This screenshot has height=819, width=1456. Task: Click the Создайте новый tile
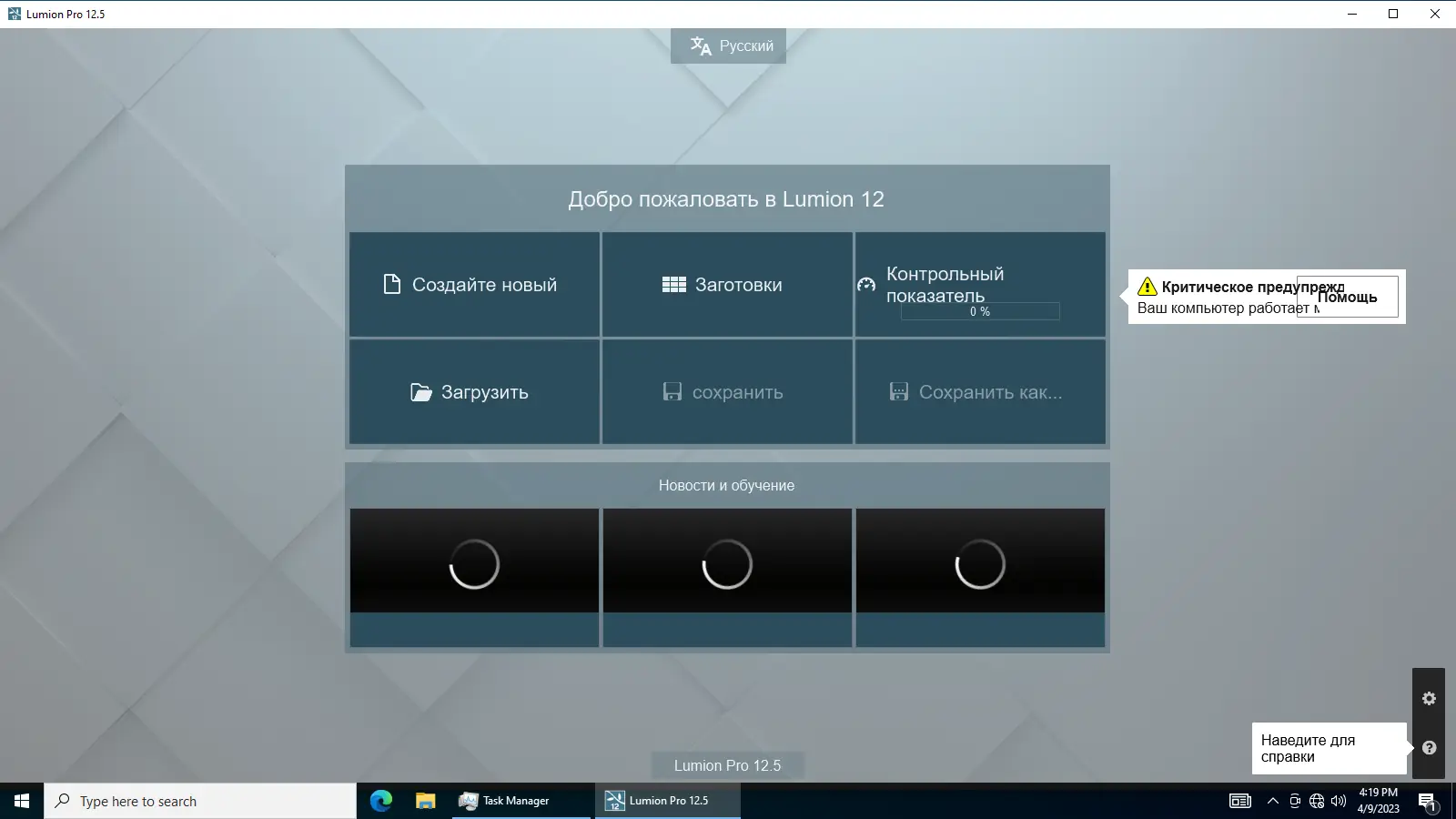tap(474, 285)
